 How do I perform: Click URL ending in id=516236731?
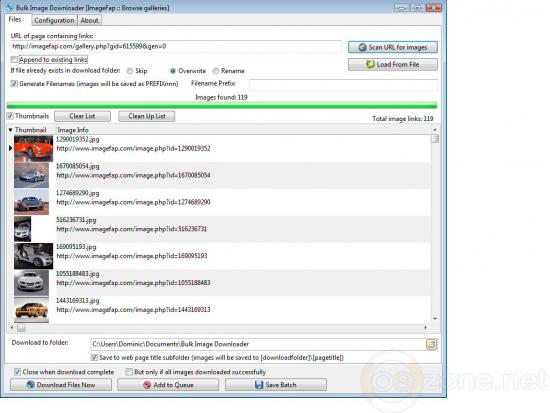tap(132, 229)
